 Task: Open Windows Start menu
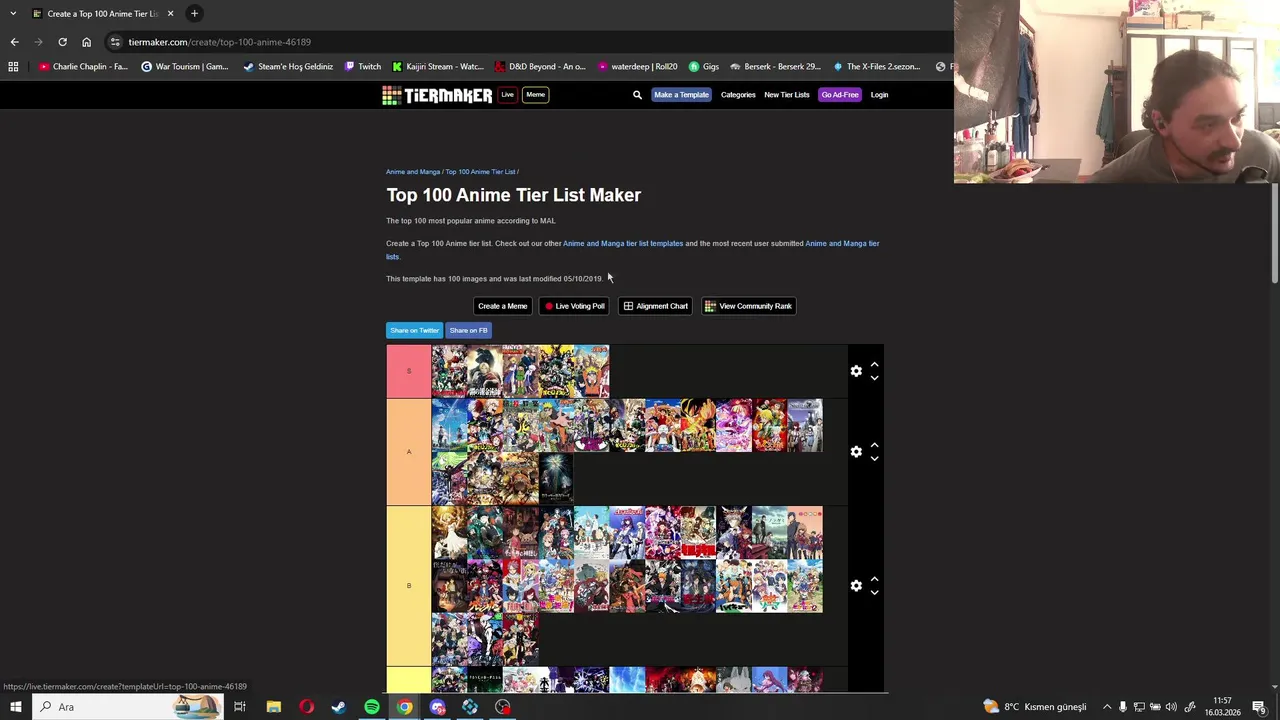click(x=16, y=707)
